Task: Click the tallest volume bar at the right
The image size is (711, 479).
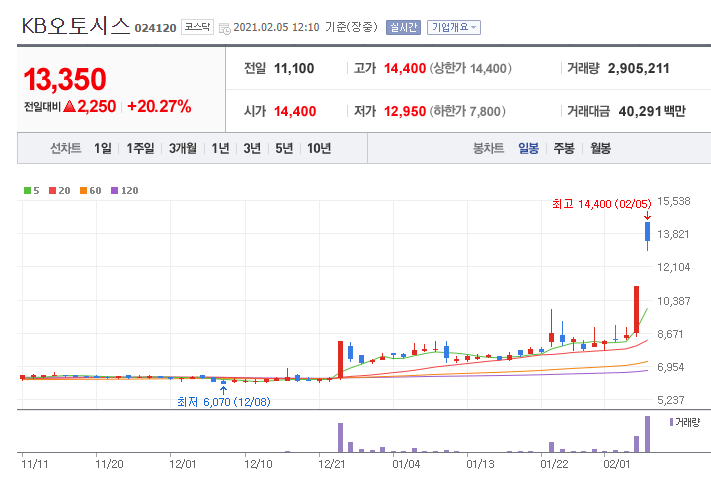Action: click(648, 434)
